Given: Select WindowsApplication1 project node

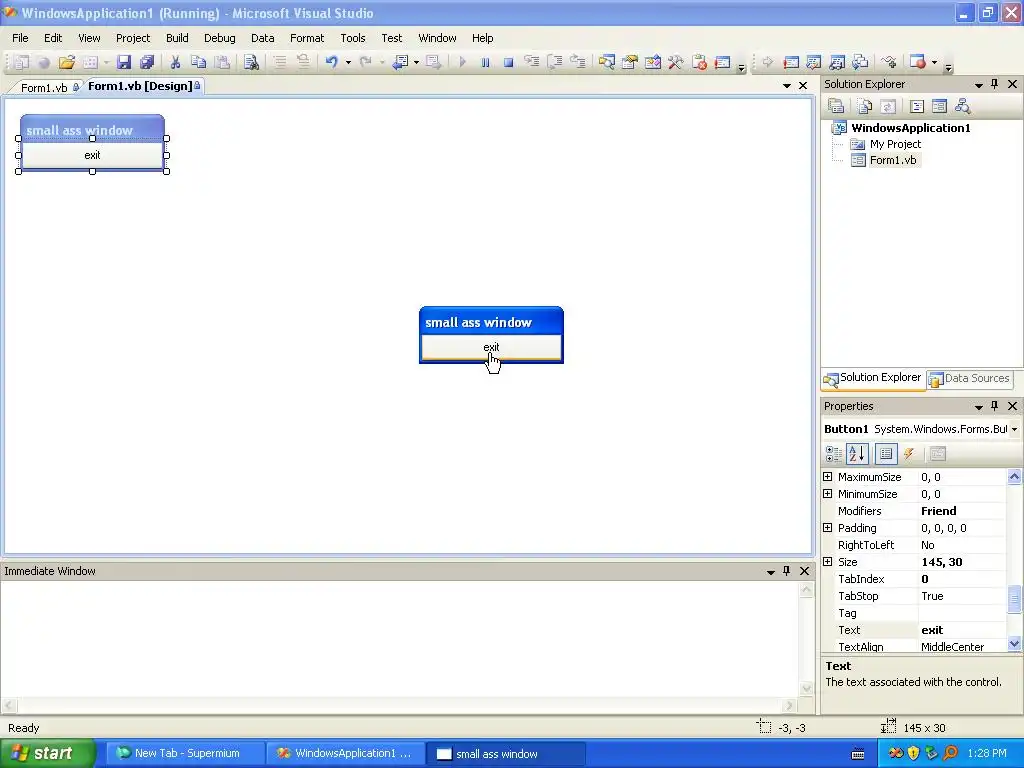Looking at the screenshot, I should pyautogui.click(x=910, y=127).
